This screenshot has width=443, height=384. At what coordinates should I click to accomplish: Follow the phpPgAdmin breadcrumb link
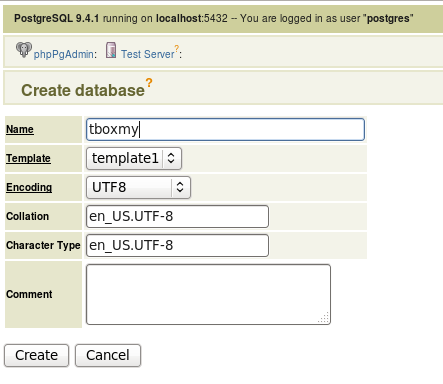pos(63,54)
